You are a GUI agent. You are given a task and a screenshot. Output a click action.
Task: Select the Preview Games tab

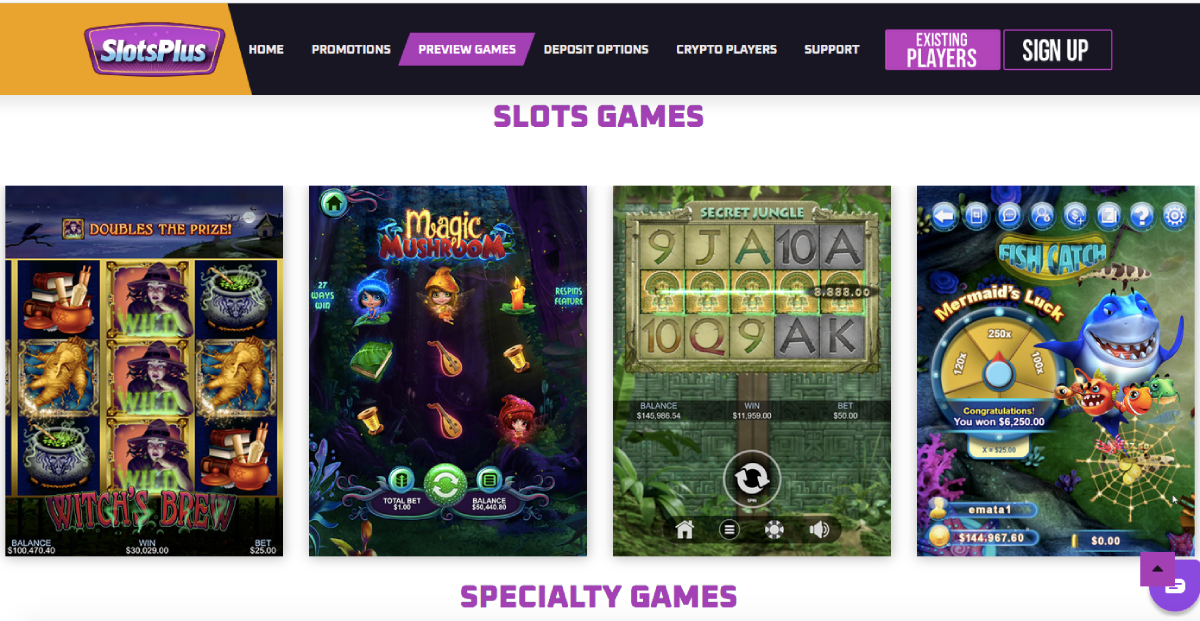coord(467,49)
